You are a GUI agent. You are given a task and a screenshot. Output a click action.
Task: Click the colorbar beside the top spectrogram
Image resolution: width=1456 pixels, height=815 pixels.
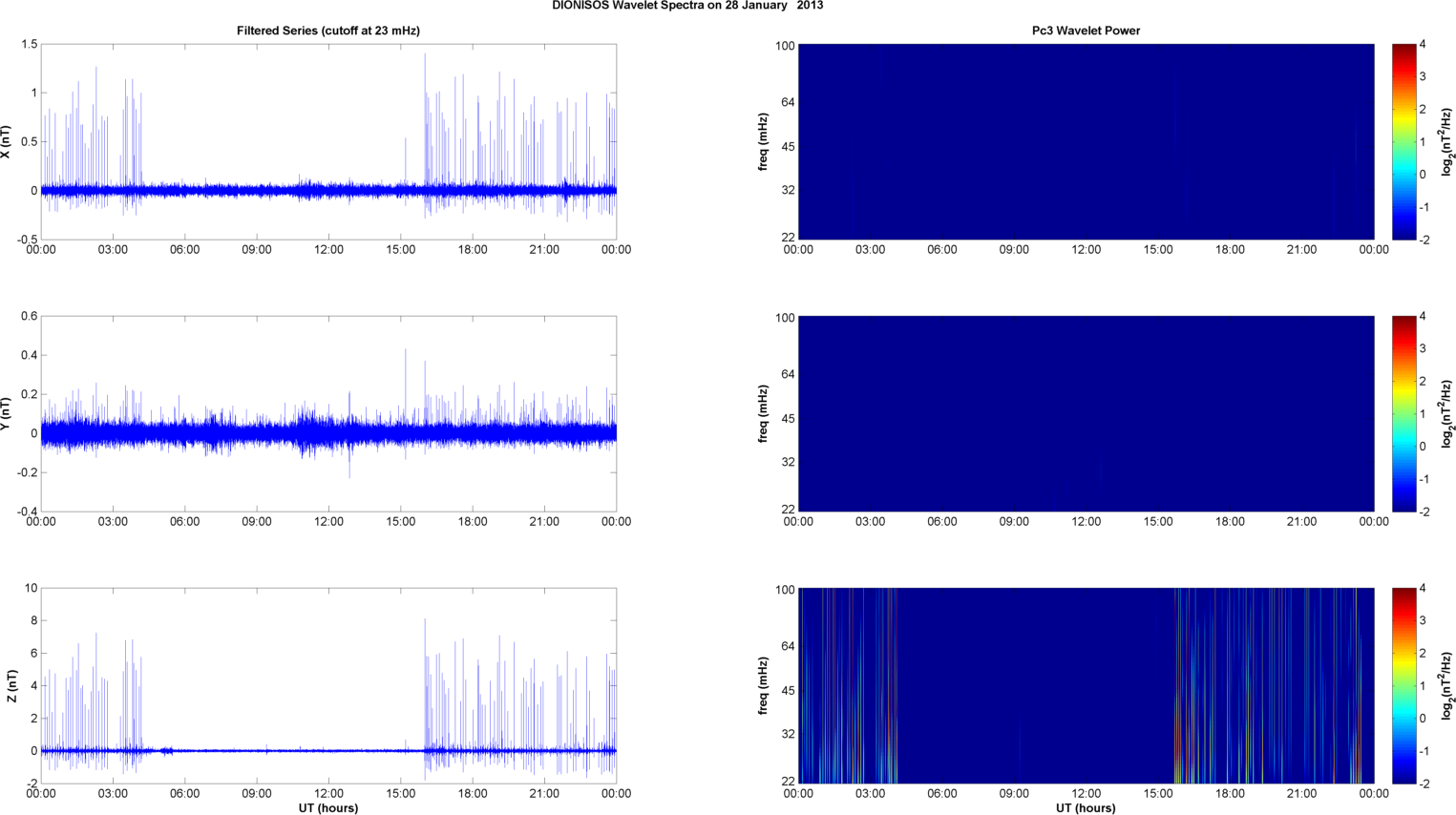point(1403,141)
